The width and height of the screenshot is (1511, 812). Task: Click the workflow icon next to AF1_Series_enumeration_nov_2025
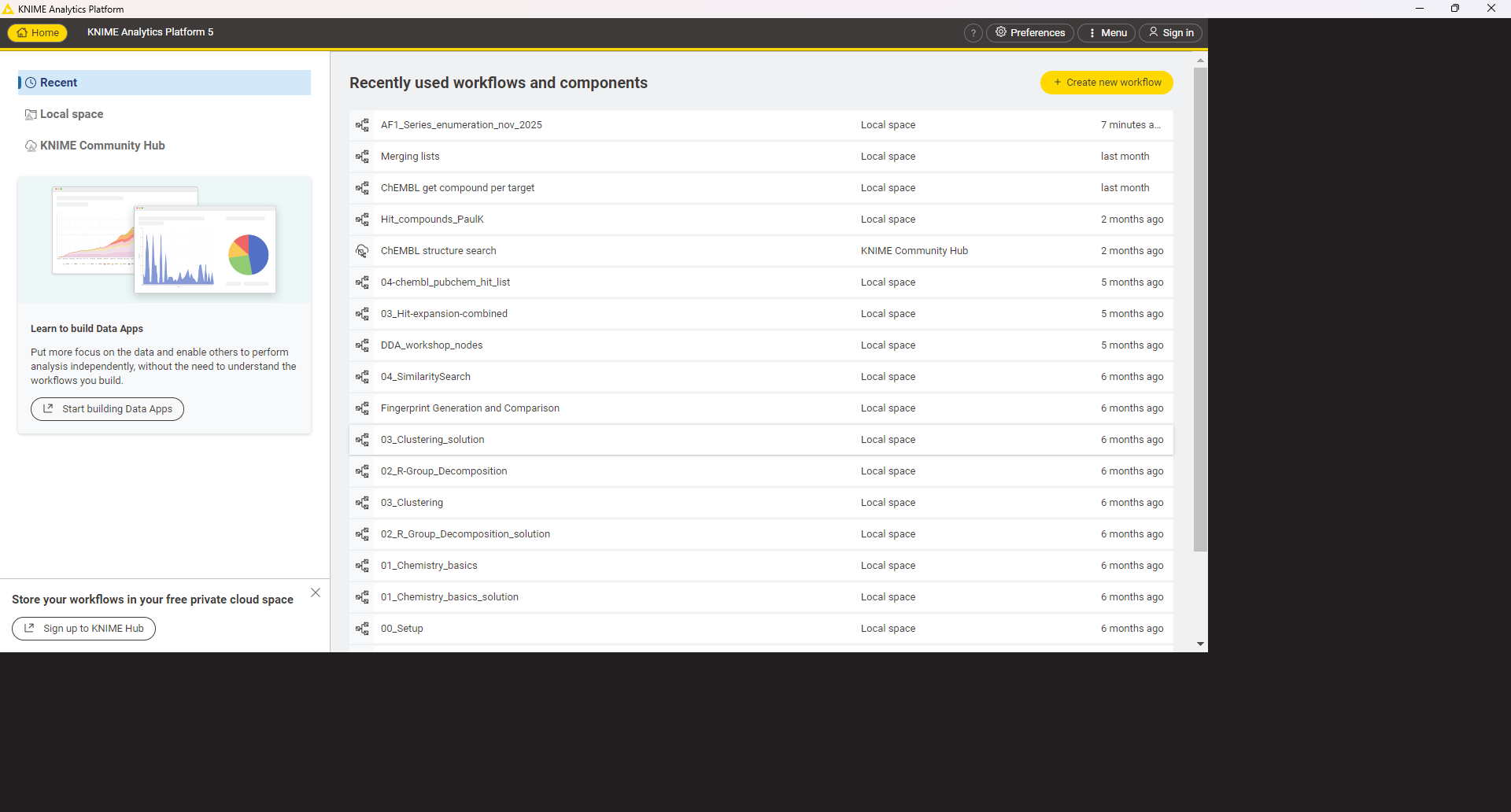click(x=362, y=125)
